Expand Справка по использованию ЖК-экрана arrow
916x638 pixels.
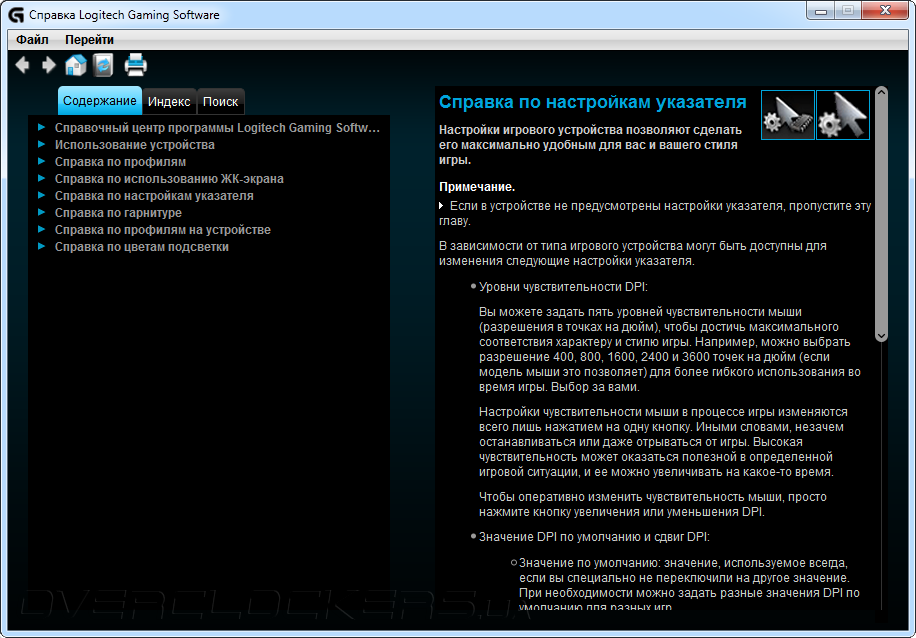point(41,178)
